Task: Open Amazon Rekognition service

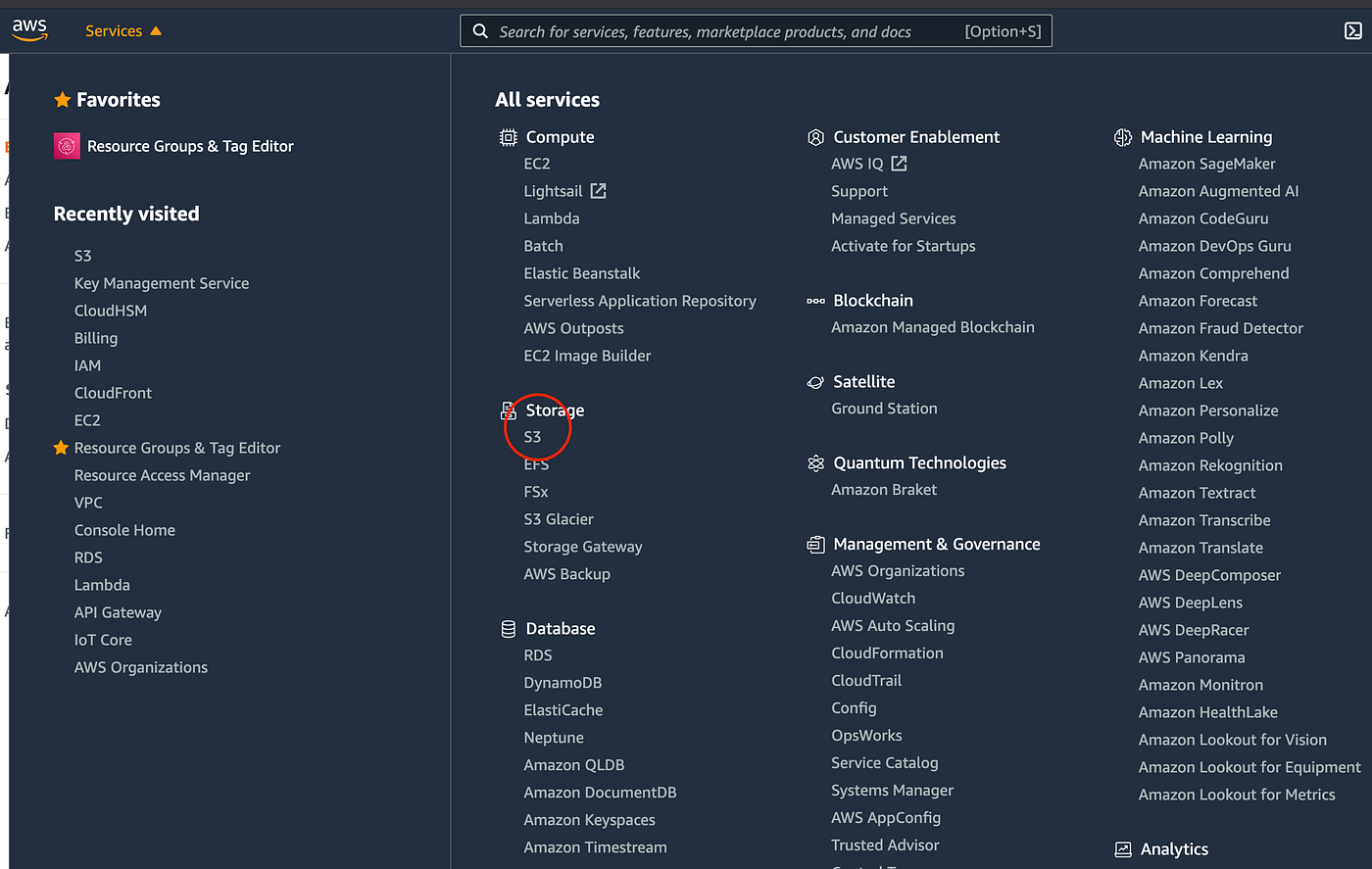Action: click(1210, 465)
